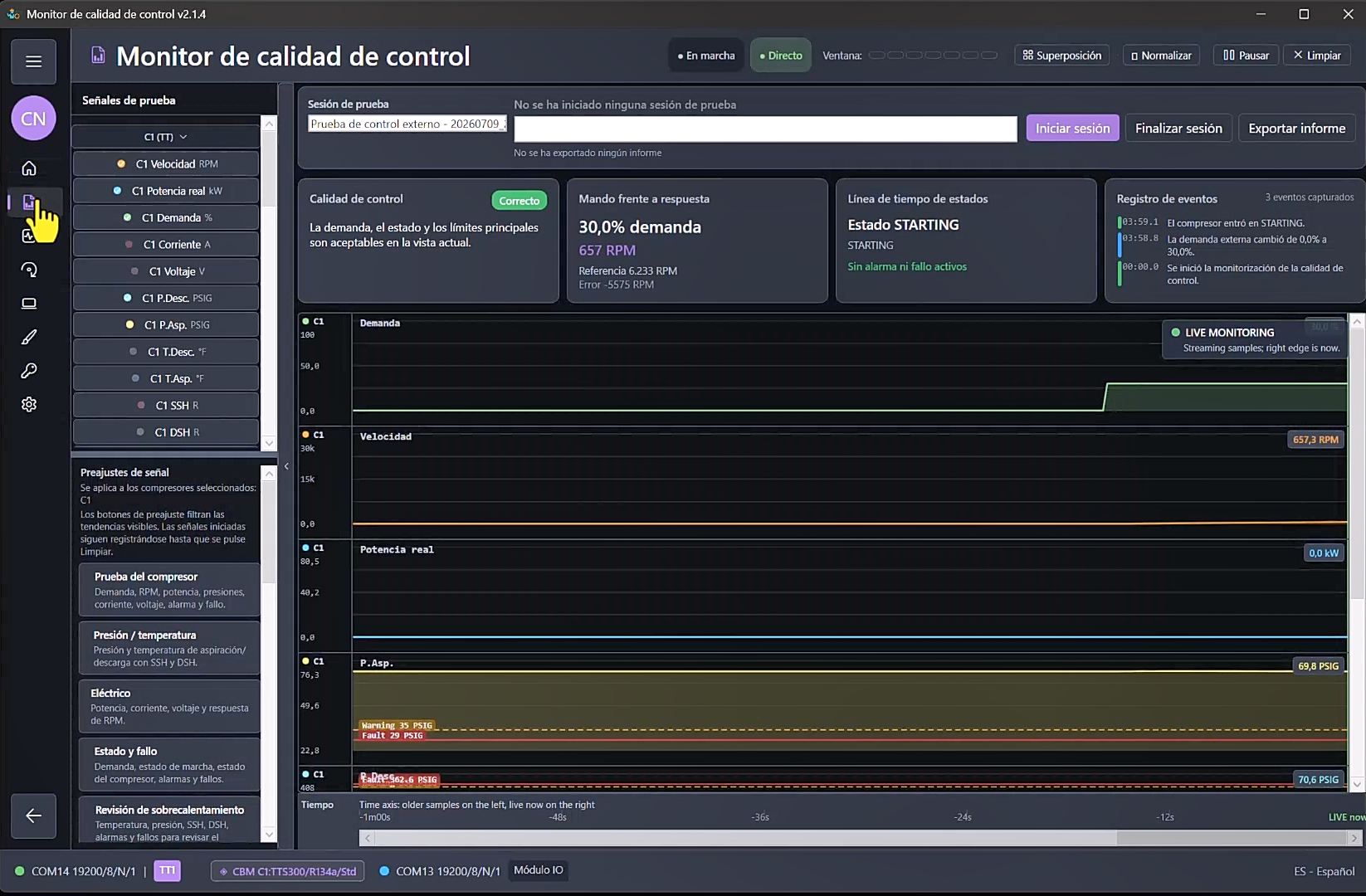Click the Exportar informe button
The width and height of the screenshot is (1366, 896).
click(1296, 129)
